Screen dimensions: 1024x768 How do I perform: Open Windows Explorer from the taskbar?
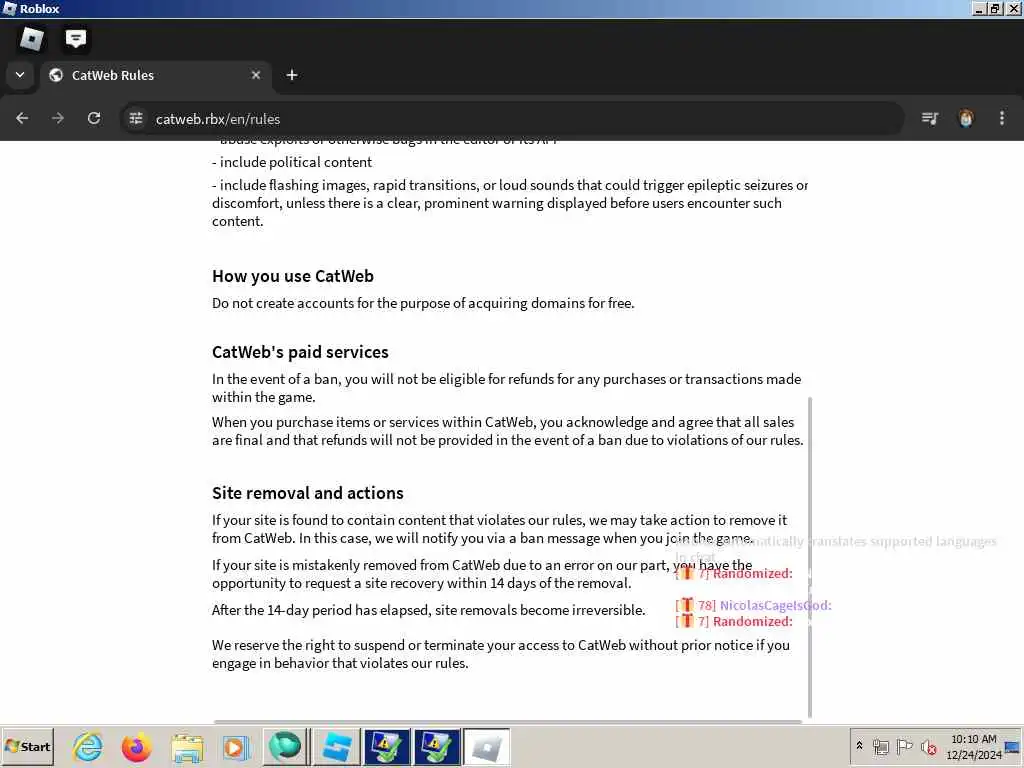click(187, 748)
